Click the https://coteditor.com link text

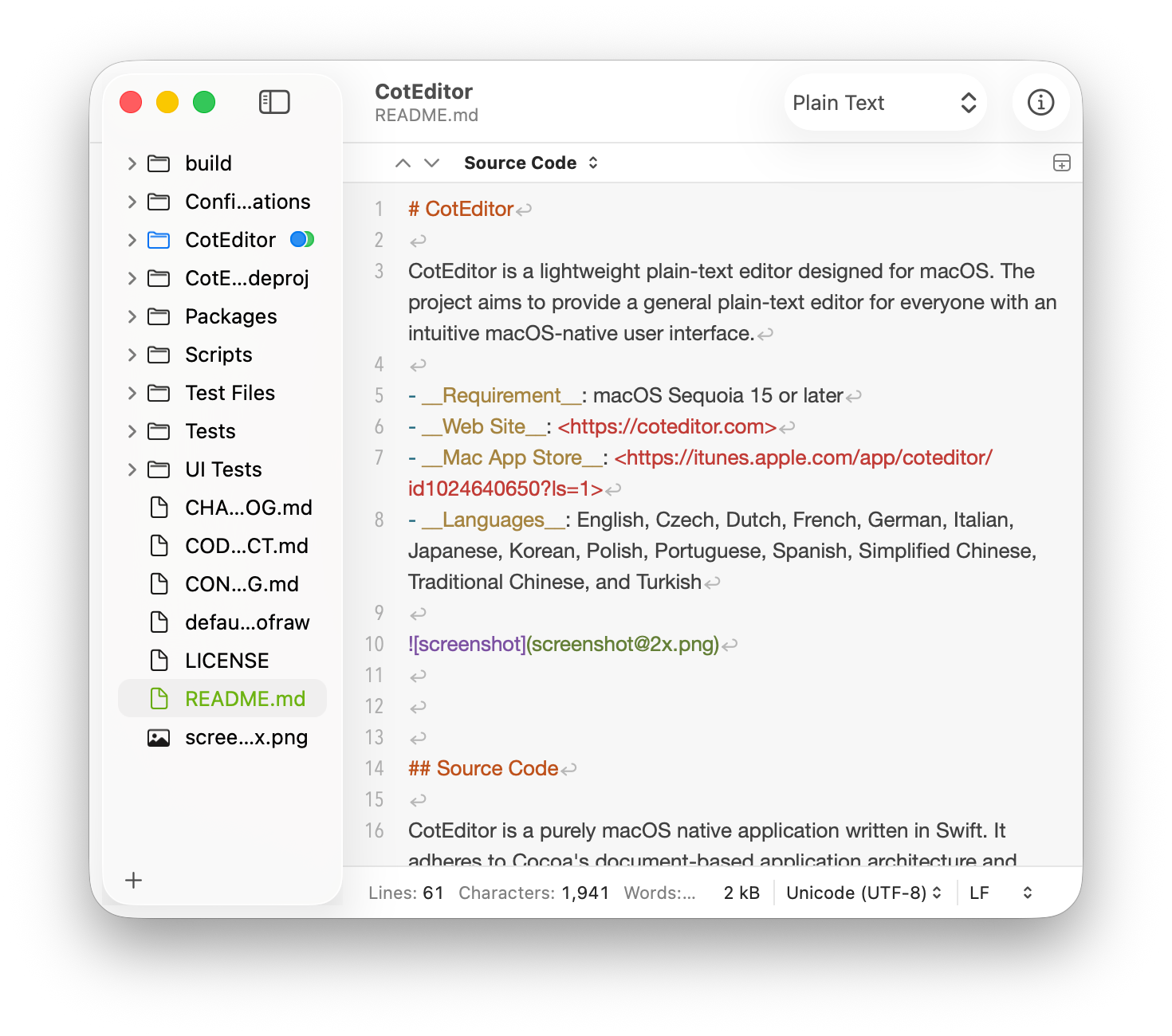coord(667,427)
